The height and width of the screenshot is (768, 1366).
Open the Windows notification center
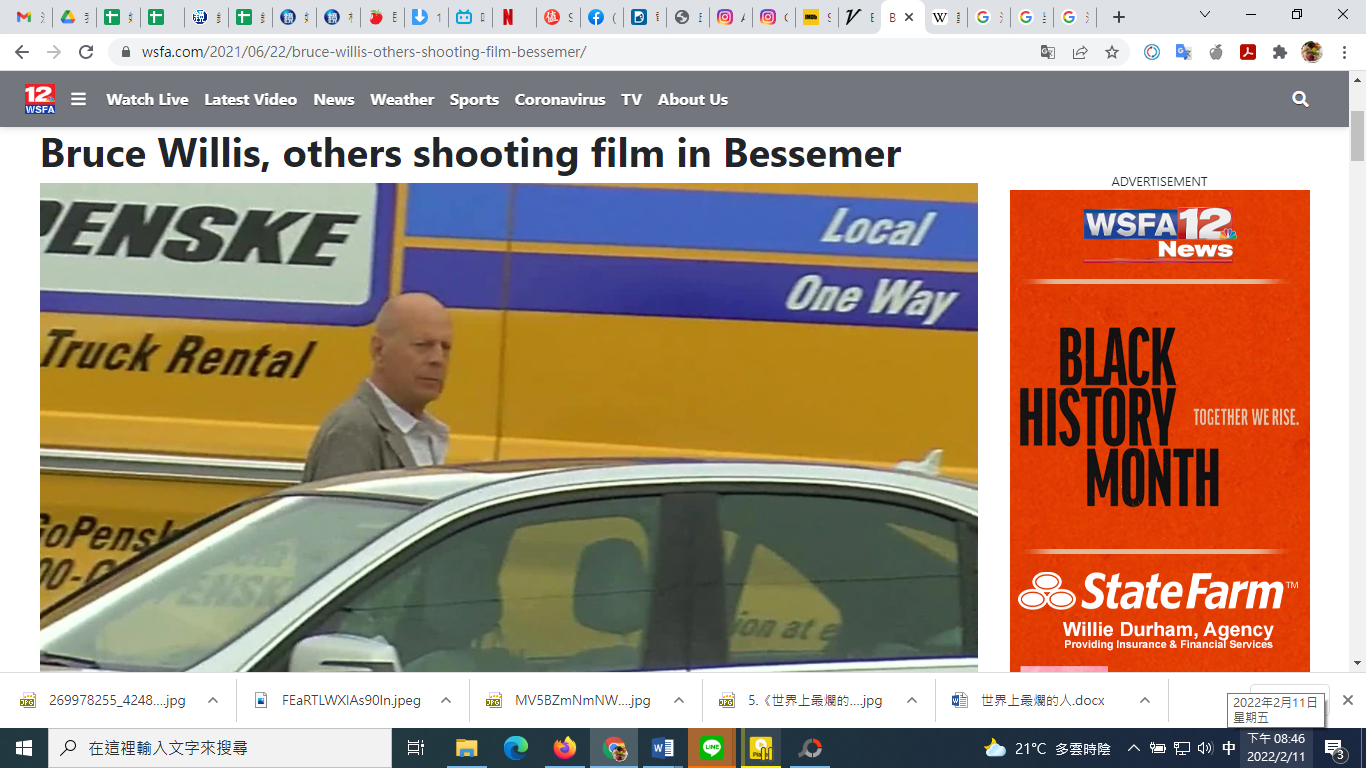click(x=1334, y=748)
